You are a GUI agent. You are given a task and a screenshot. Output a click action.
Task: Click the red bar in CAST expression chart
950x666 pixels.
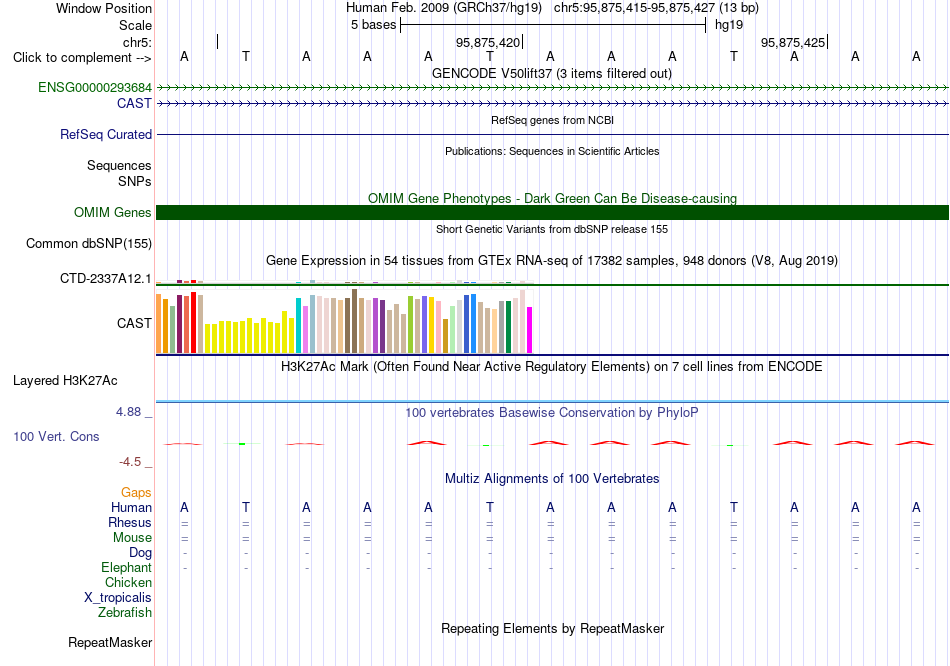coord(194,322)
